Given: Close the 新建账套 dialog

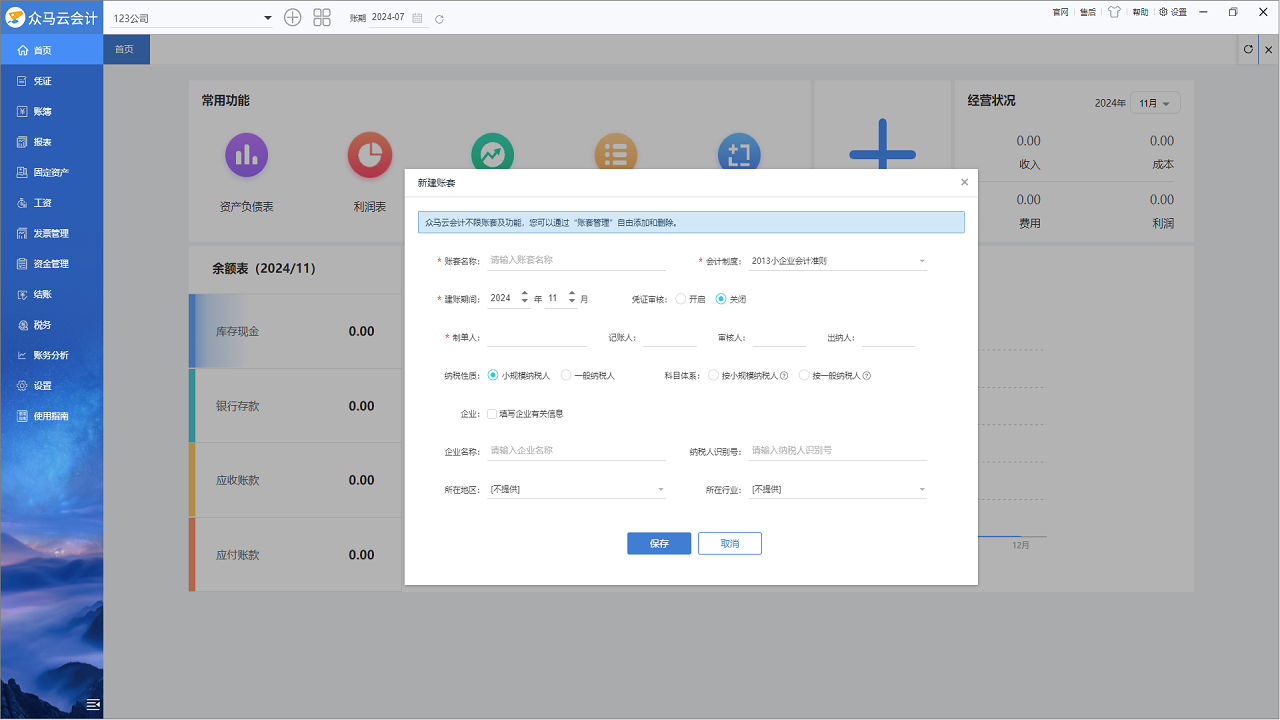Looking at the screenshot, I should [x=964, y=182].
